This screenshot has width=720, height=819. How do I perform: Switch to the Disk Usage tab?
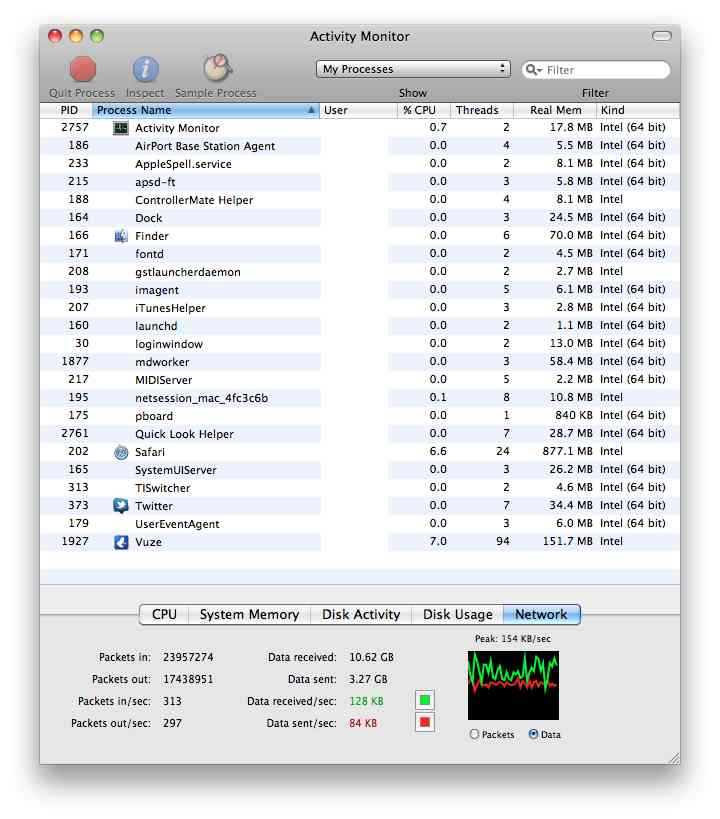[x=457, y=614]
